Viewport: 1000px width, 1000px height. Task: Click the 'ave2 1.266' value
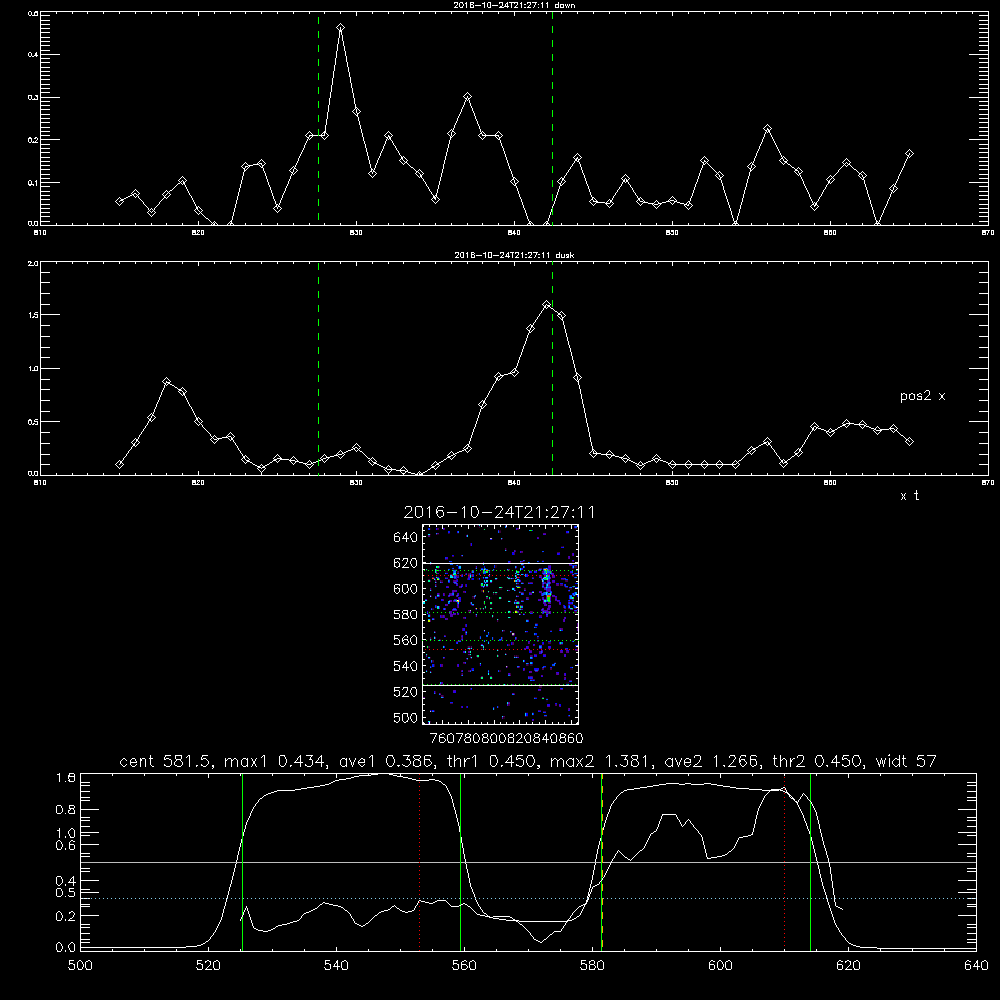point(710,761)
